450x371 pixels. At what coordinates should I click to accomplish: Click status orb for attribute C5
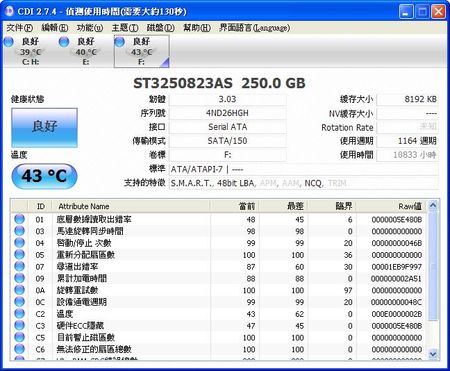20,337
